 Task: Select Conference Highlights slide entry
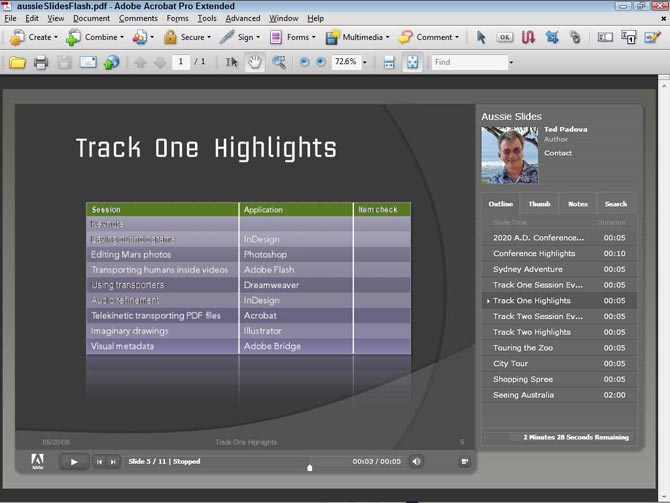pos(559,253)
